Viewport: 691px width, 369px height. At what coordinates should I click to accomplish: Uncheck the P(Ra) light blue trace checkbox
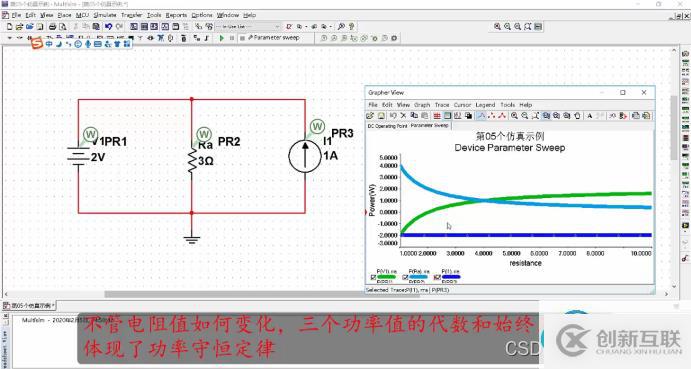pyautogui.click(x=405, y=277)
